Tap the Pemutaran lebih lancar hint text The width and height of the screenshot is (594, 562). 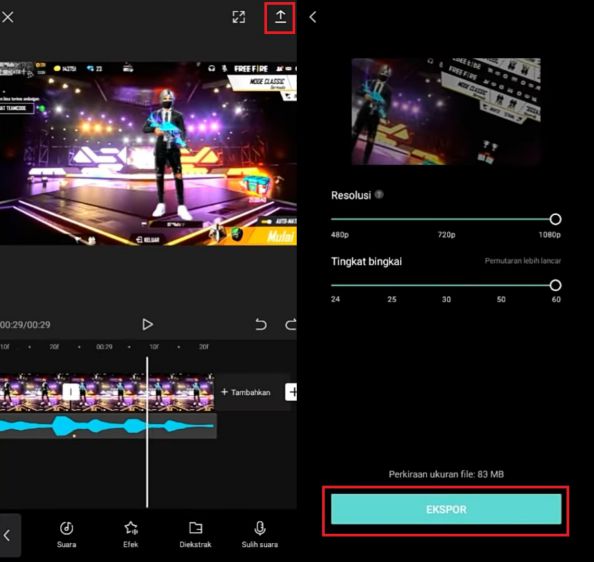click(523, 261)
